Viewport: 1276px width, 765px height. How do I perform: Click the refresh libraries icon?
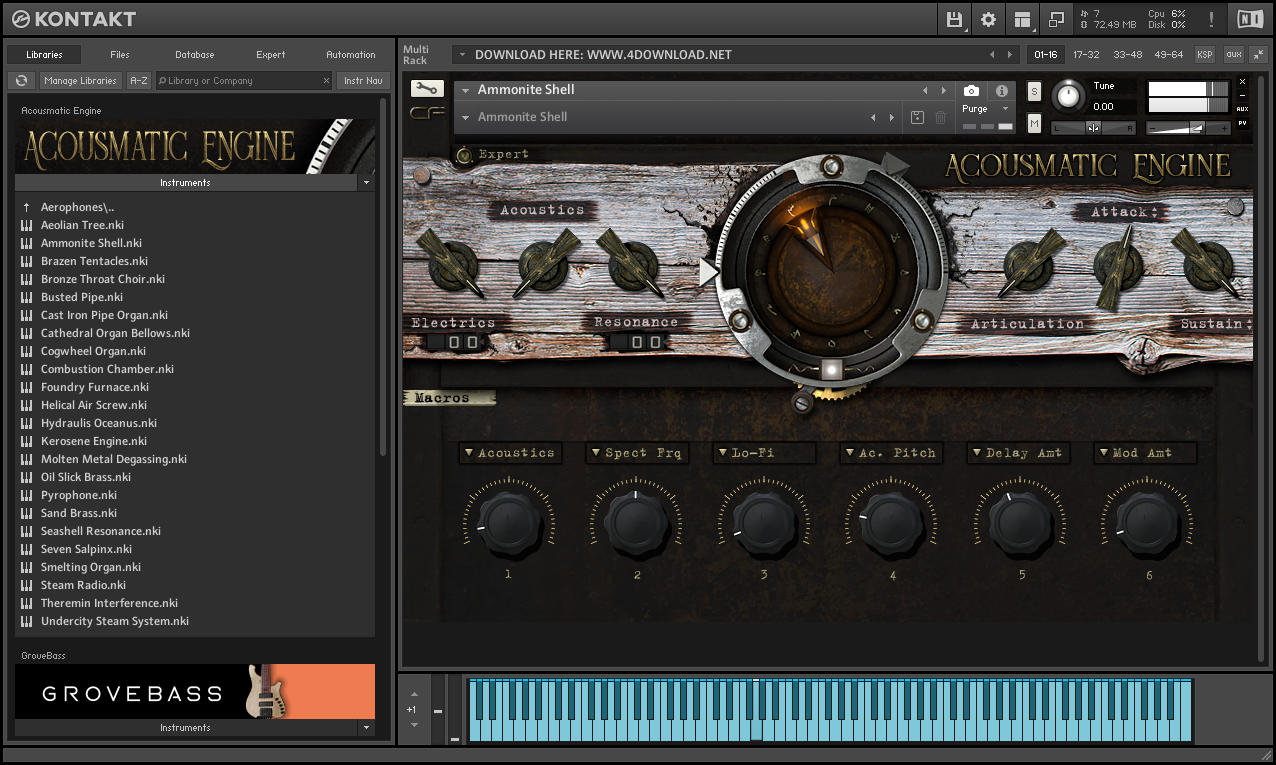21,80
